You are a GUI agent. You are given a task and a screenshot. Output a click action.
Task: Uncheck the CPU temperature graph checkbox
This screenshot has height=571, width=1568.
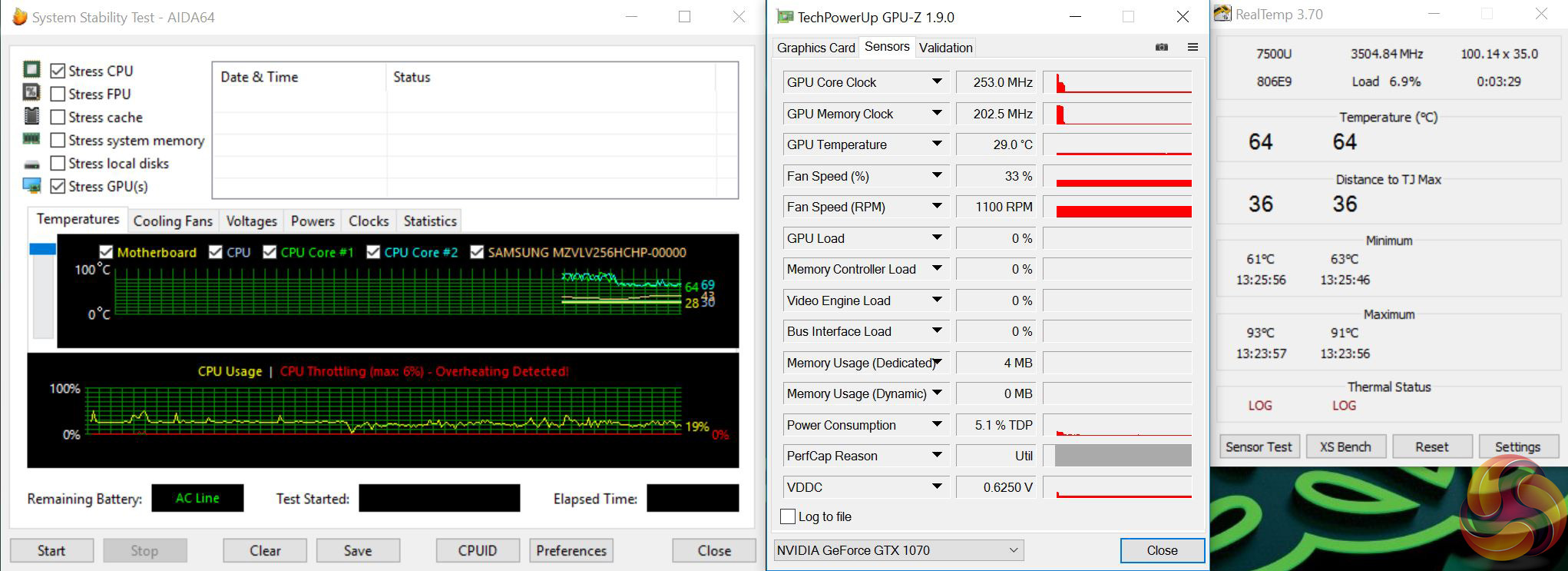[x=216, y=252]
